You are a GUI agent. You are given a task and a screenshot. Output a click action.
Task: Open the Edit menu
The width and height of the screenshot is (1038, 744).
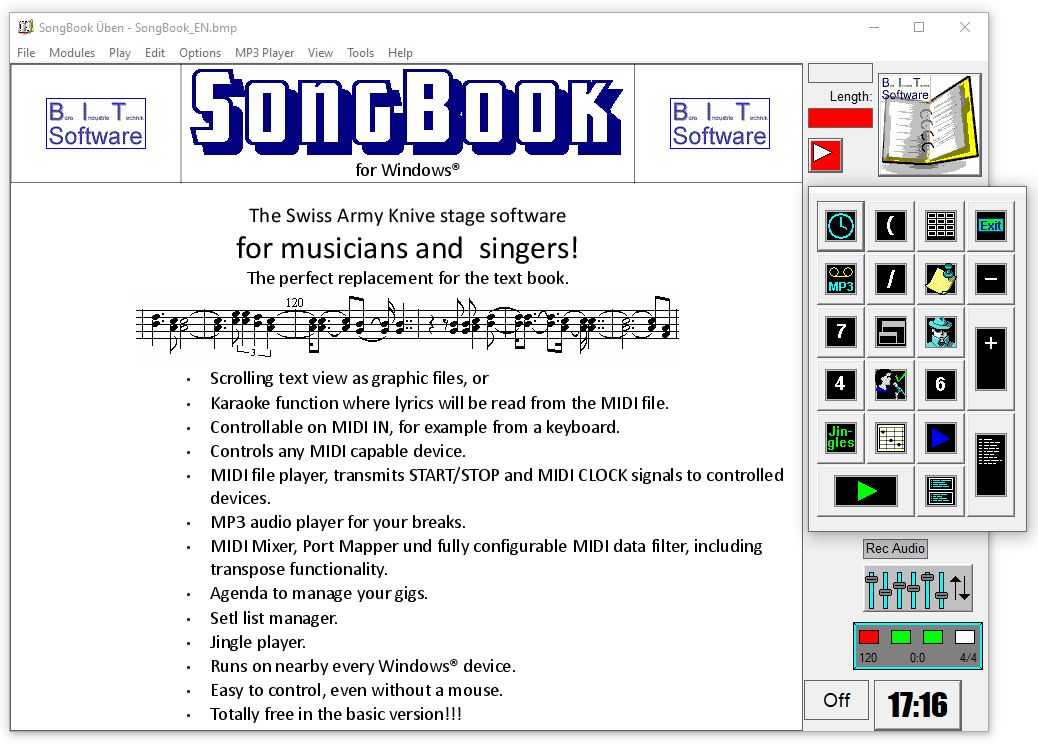154,52
